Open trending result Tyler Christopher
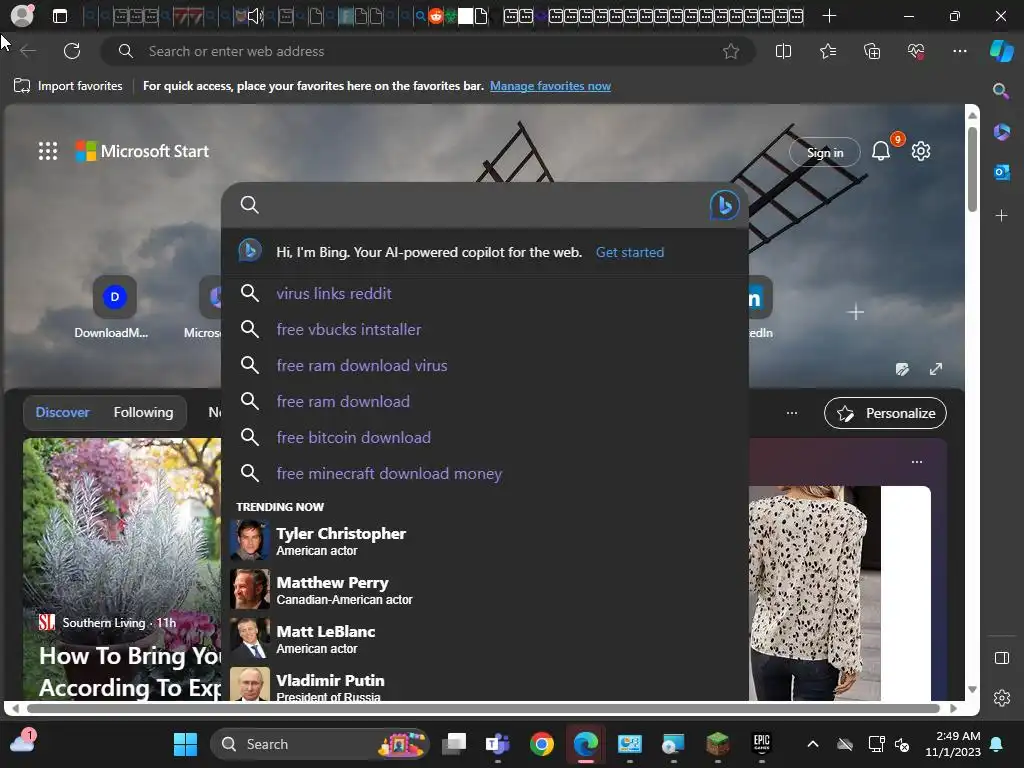The height and width of the screenshot is (768, 1024). coord(485,541)
